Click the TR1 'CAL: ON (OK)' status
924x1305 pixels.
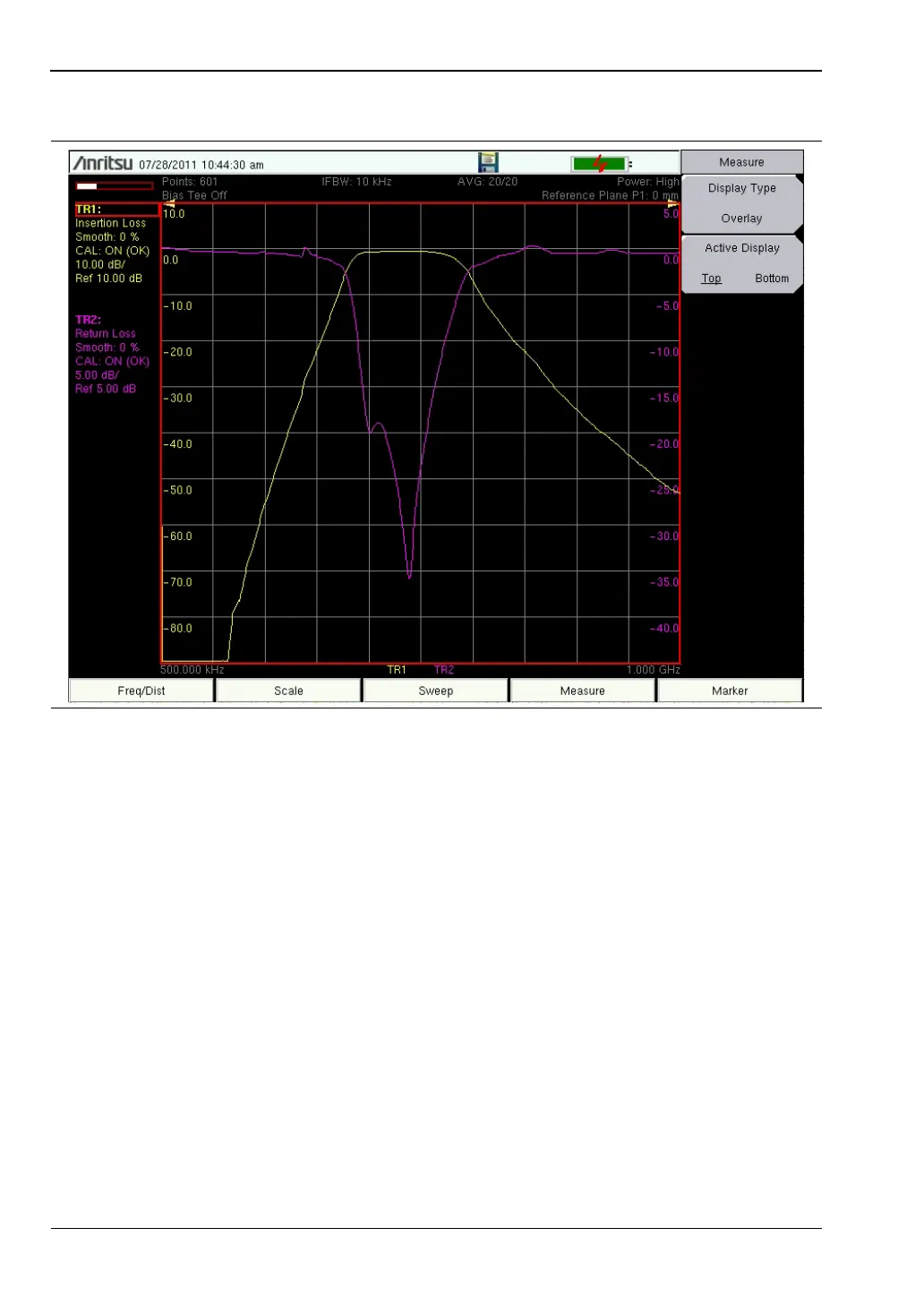point(113,251)
